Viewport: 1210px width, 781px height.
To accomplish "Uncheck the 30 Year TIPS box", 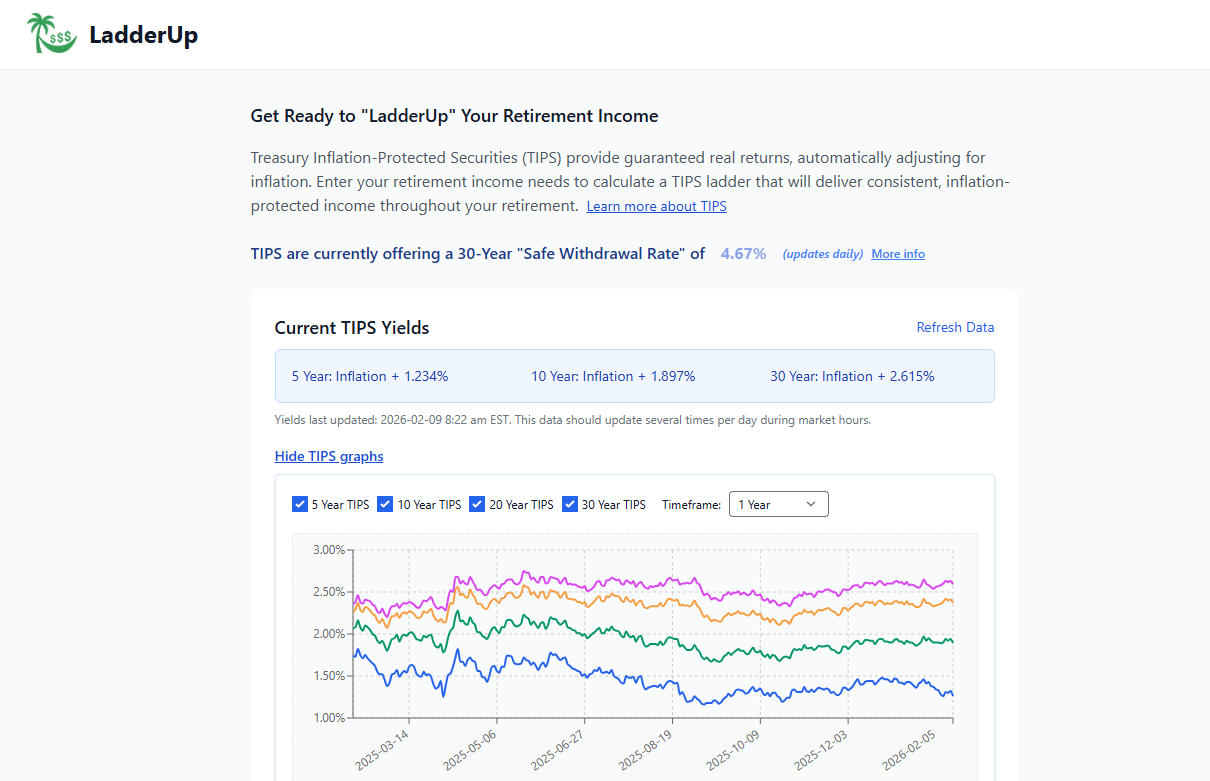I will [x=570, y=504].
